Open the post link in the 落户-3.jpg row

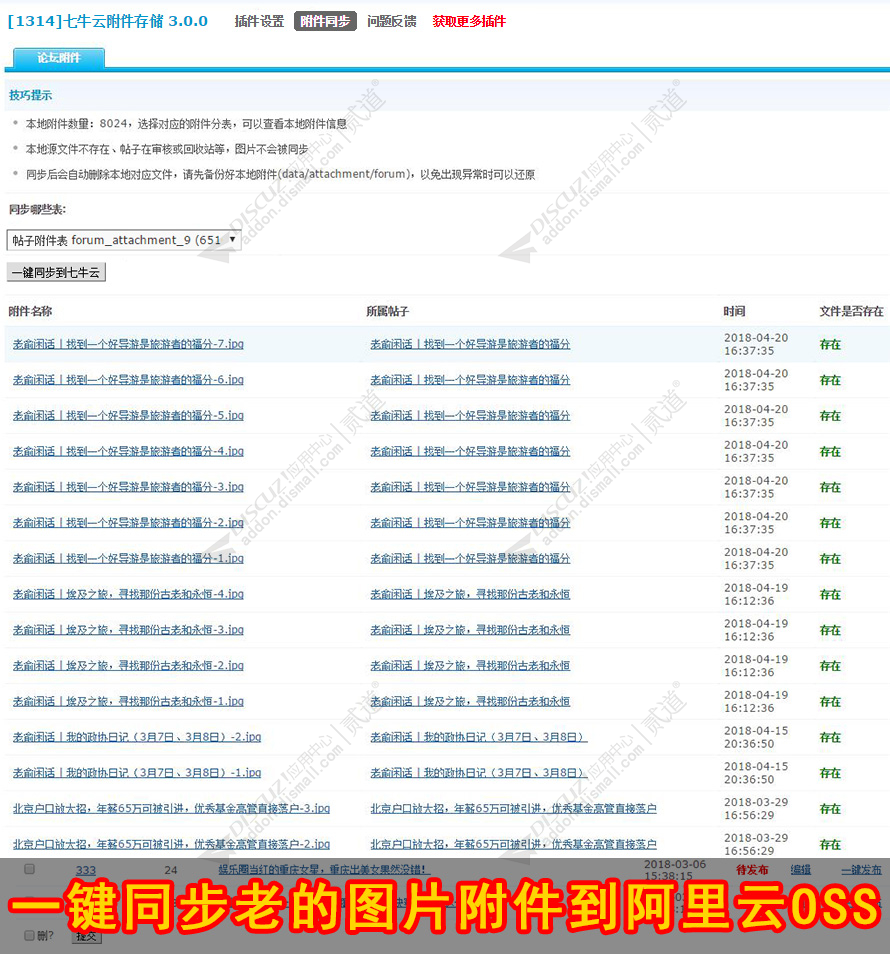coord(513,809)
